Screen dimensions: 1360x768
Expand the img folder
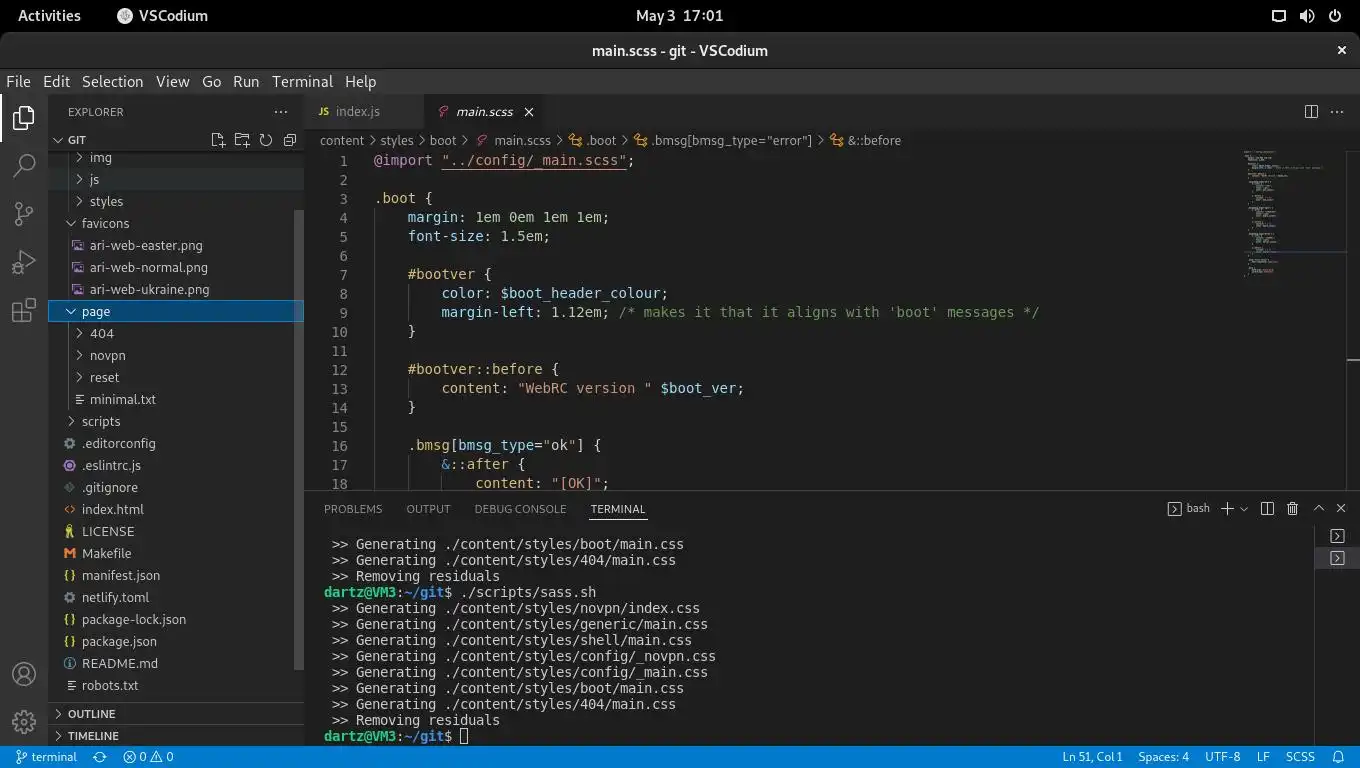pyautogui.click(x=176, y=157)
